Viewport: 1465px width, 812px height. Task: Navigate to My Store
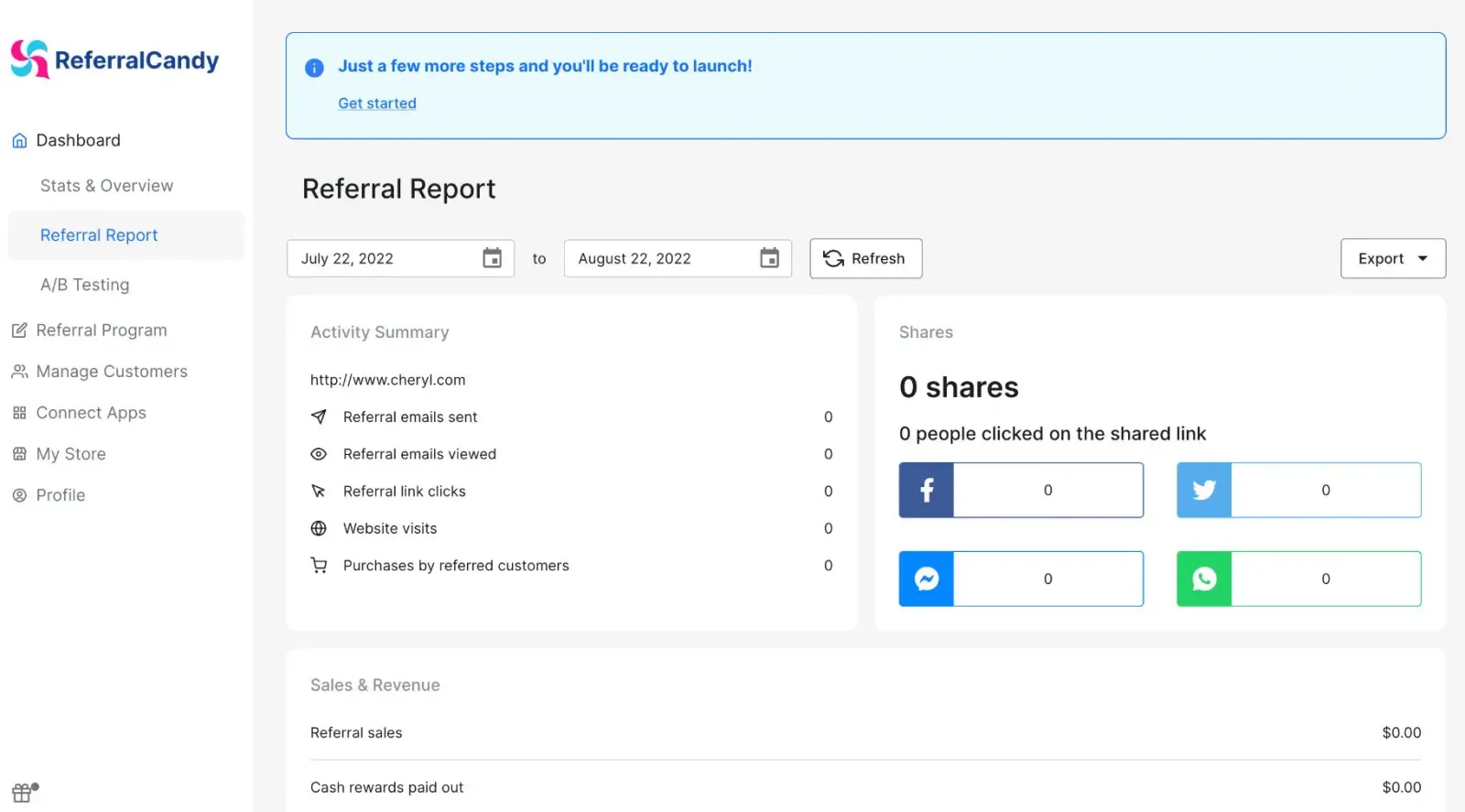click(x=71, y=454)
